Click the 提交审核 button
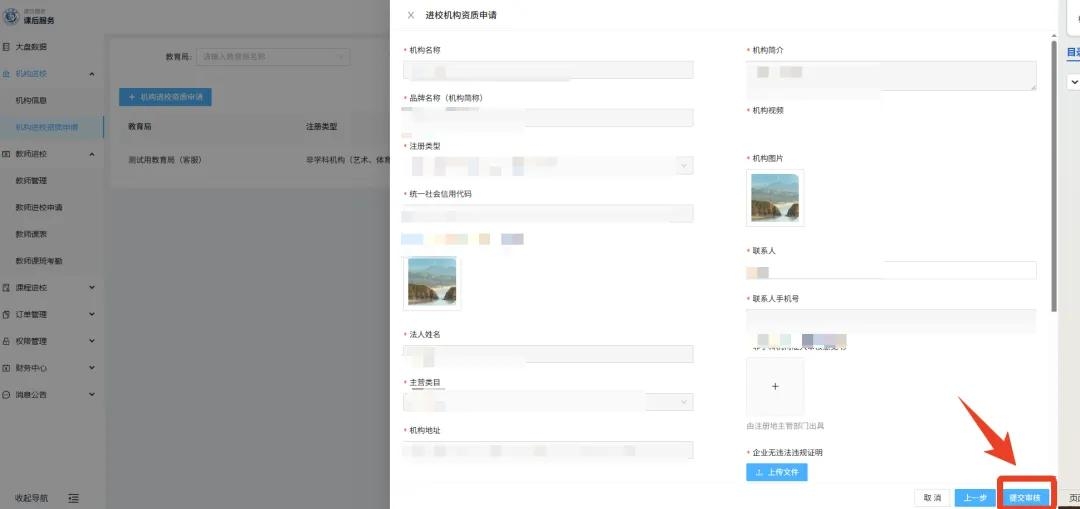The image size is (1080, 509). click(1025, 497)
